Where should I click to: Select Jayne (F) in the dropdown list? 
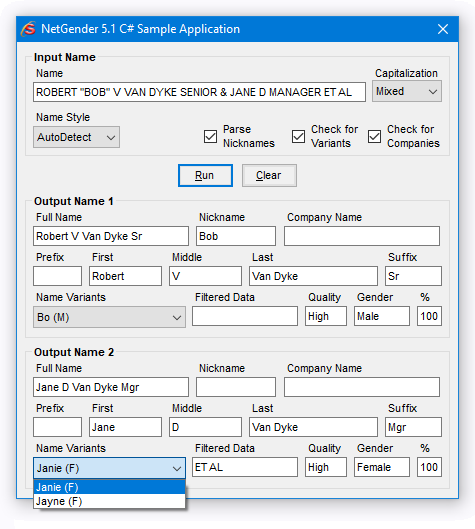109,501
